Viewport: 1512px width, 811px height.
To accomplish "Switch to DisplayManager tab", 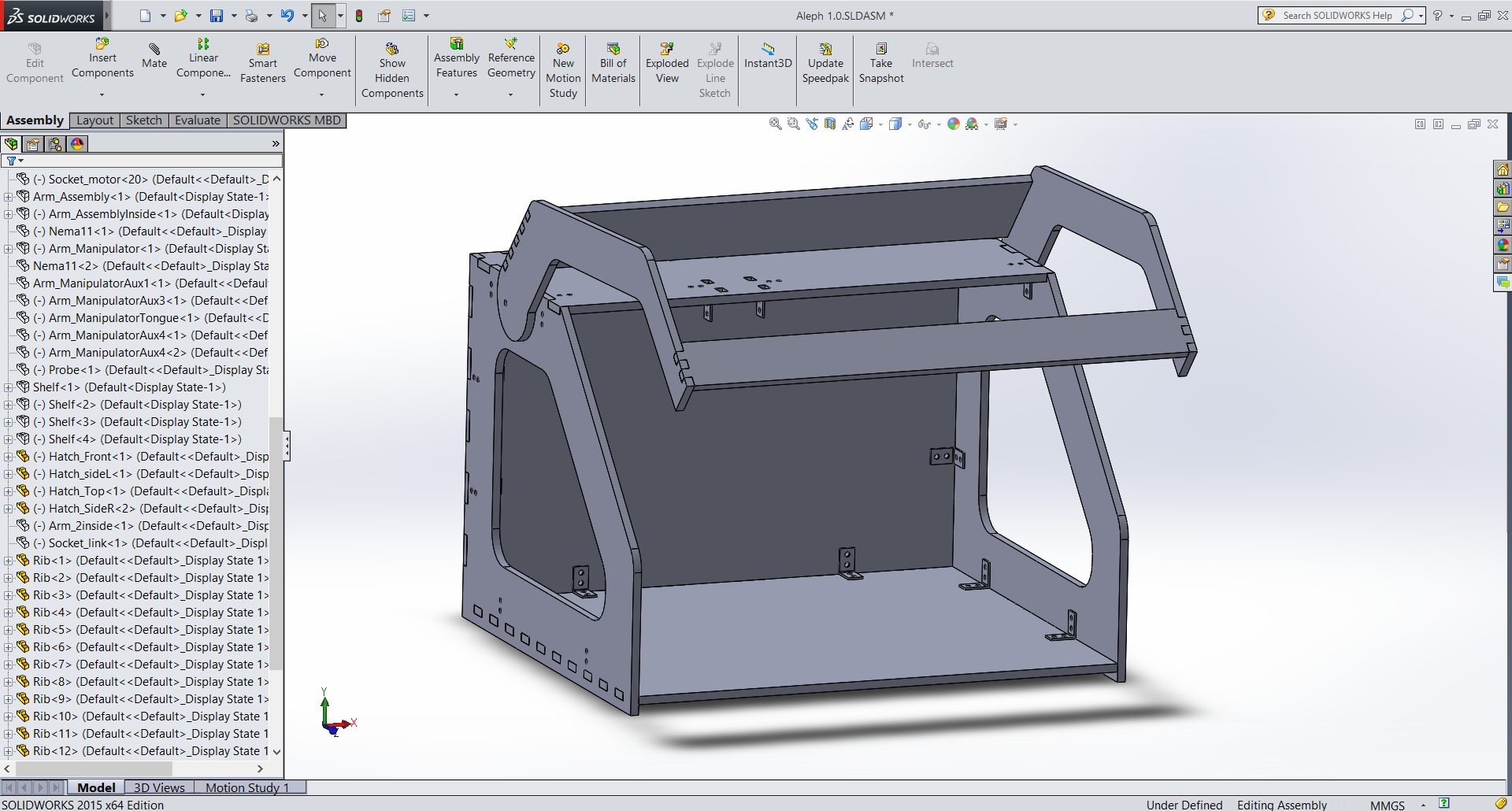I will [x=77, y=144].
